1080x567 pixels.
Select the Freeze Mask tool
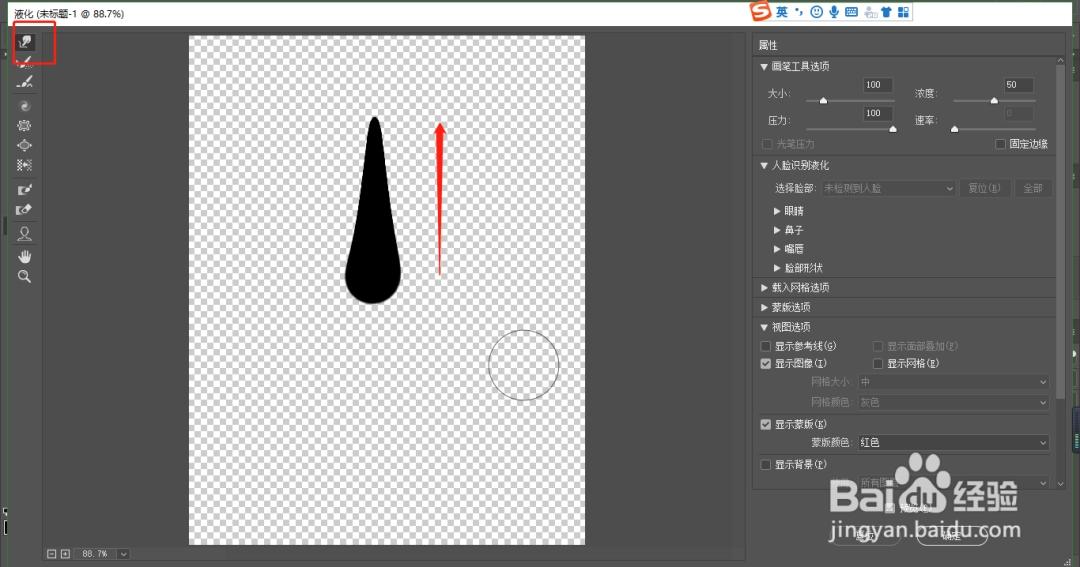pos(25,189)
